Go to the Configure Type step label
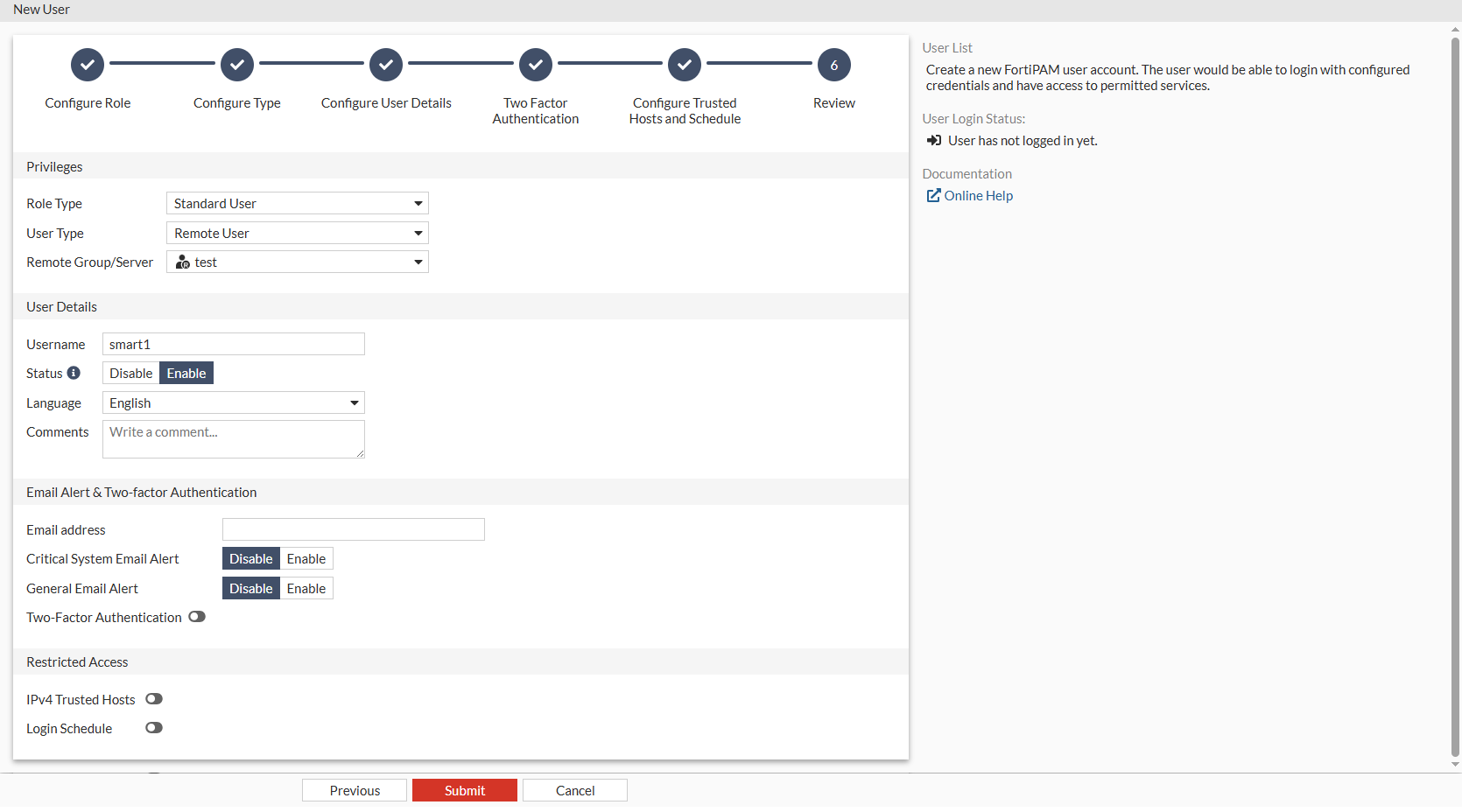Screen dimensions: 1462x812 (237, 103)
